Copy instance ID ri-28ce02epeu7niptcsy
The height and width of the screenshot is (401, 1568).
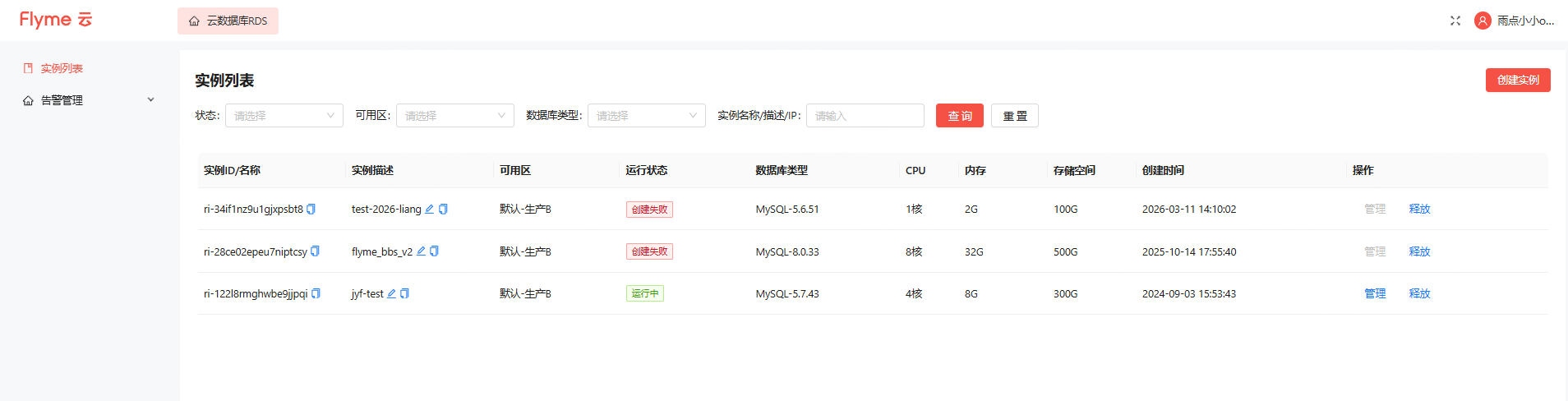coord(315,251)
